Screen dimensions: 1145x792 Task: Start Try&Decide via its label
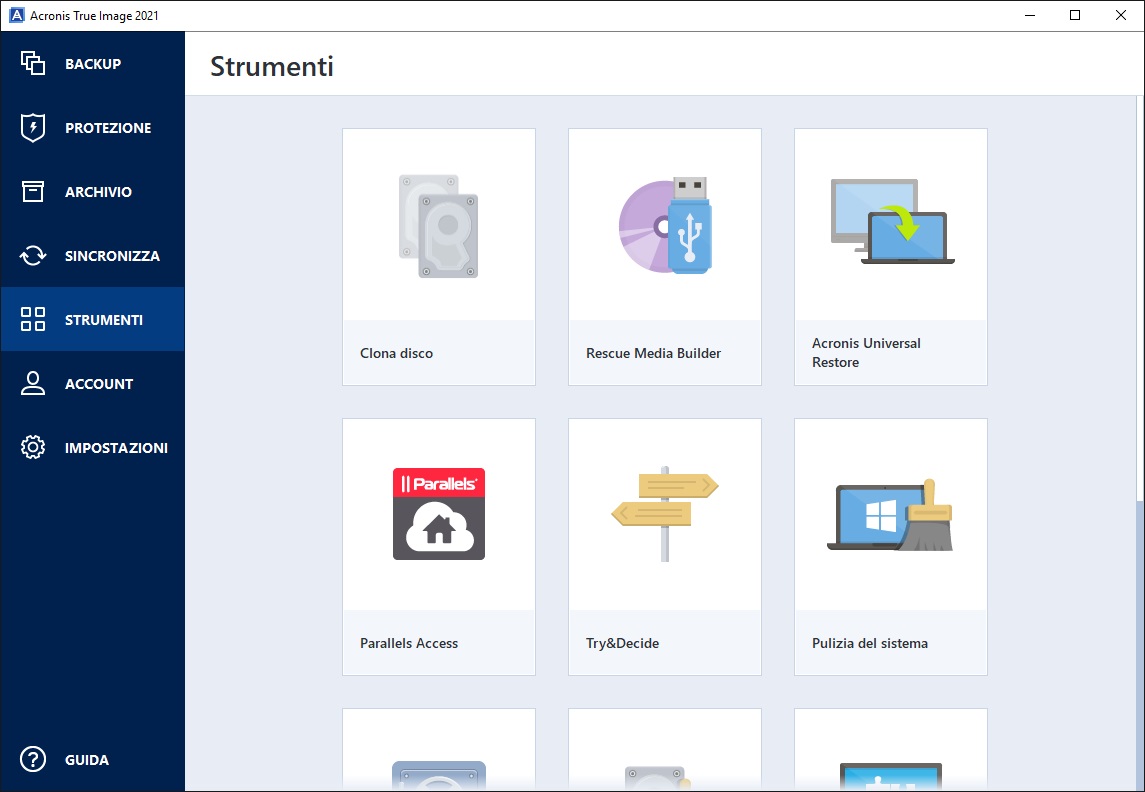(x=622, y=643)
